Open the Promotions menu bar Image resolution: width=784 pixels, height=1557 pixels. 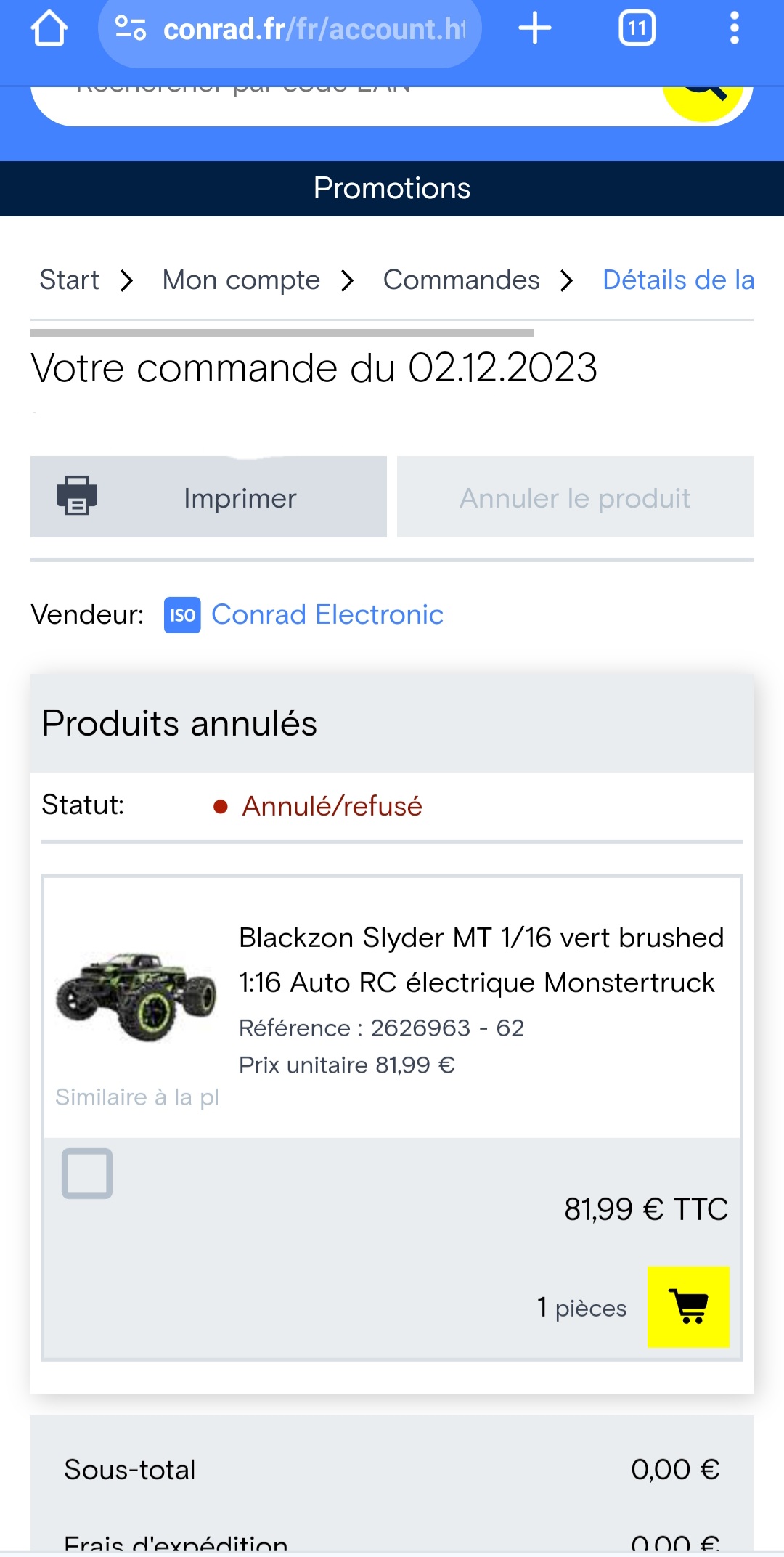[x=392, y=189]
